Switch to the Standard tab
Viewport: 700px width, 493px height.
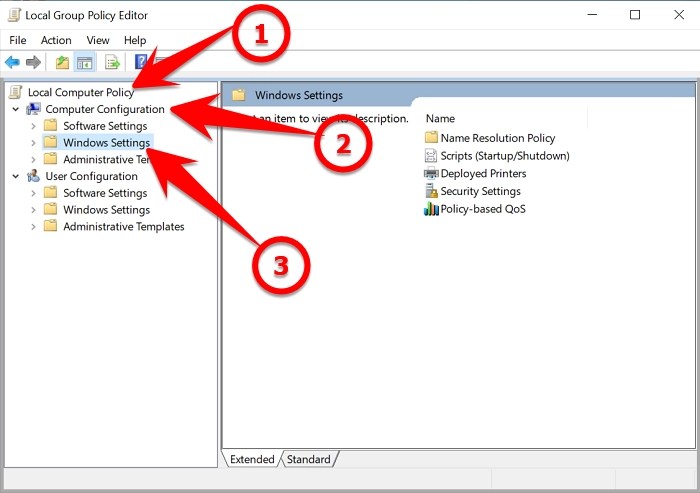click(308, 459)
